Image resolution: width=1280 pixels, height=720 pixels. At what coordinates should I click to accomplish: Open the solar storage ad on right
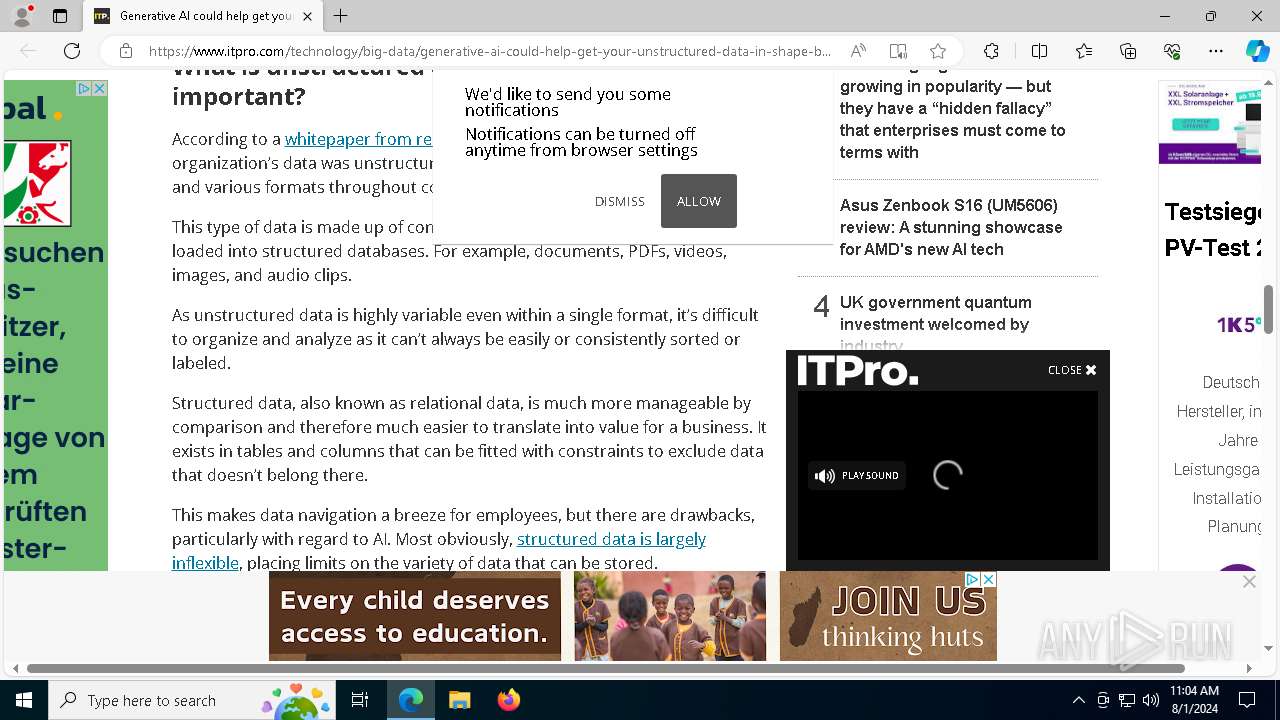pos(1209,122)
